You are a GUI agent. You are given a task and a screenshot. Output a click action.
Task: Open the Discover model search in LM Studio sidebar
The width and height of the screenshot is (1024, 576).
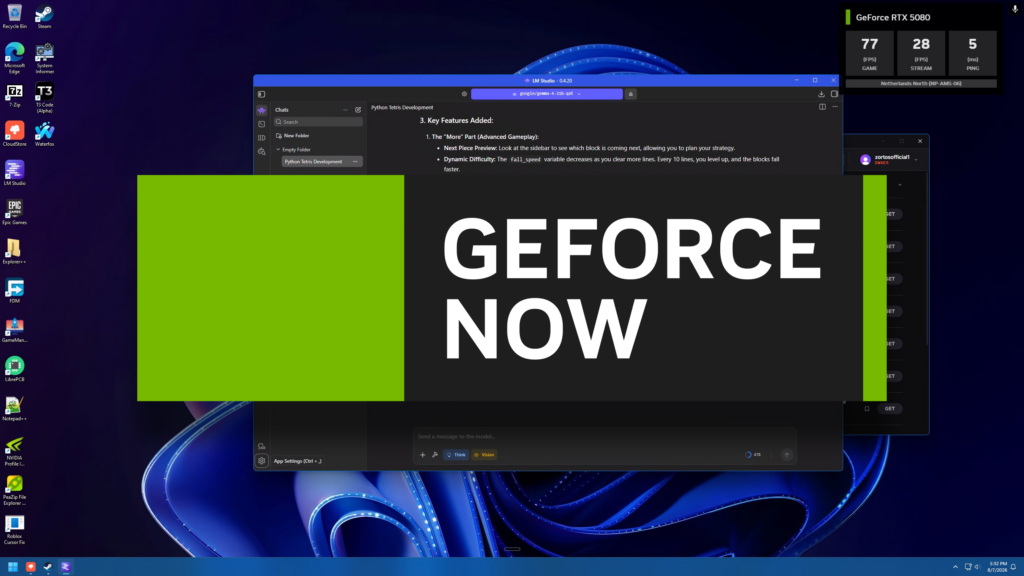pos(262,152)
